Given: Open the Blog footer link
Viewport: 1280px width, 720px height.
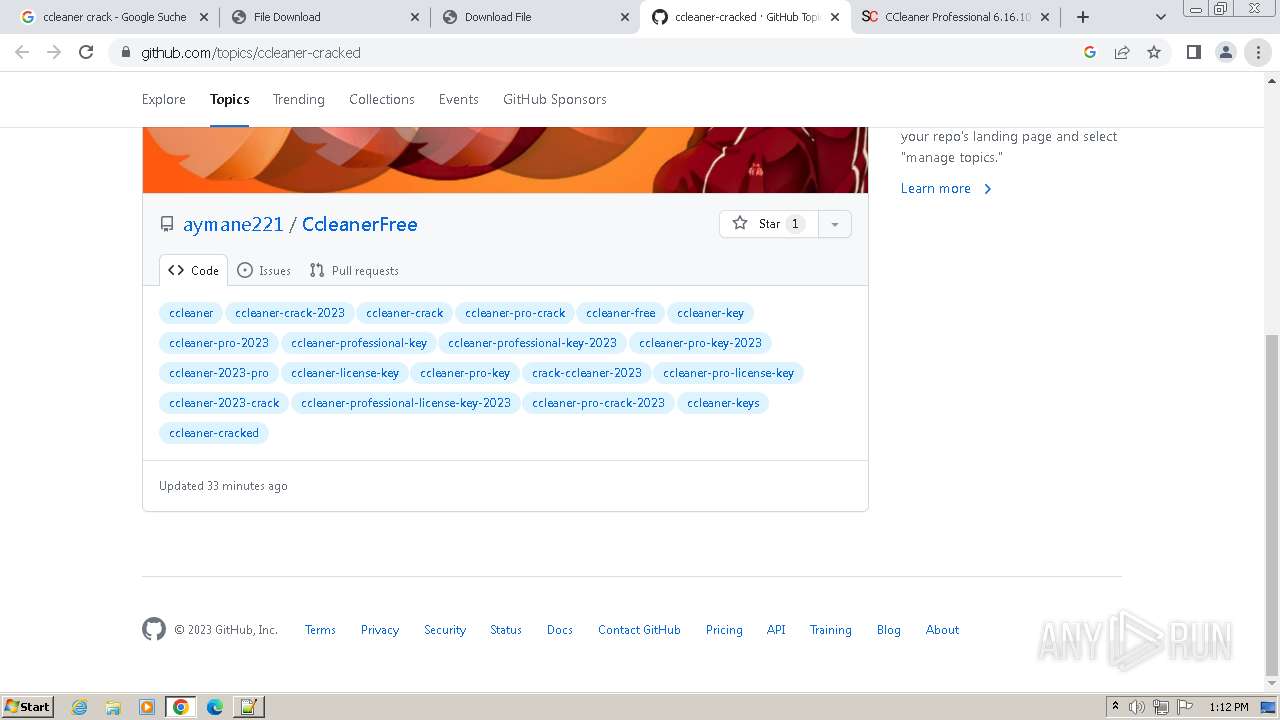Looking at the screenshot, I should coord(889,630).
